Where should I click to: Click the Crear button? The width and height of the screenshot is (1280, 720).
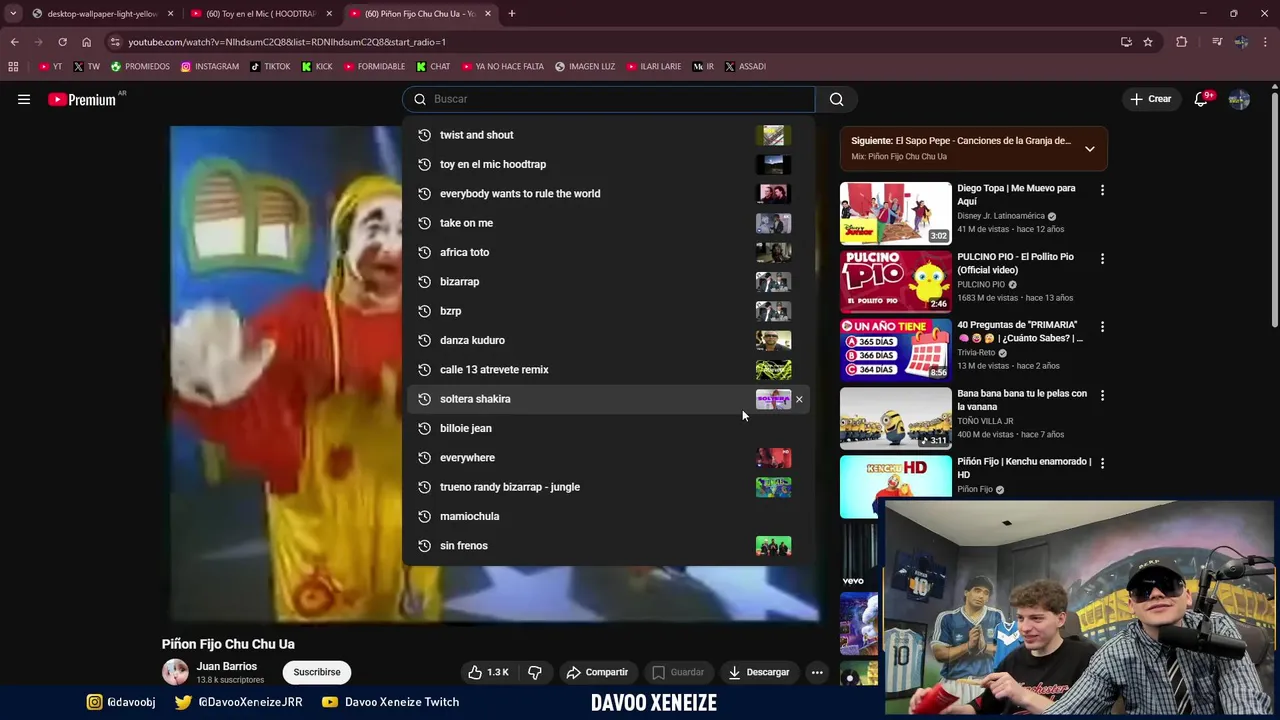[x=1150, y=99]
